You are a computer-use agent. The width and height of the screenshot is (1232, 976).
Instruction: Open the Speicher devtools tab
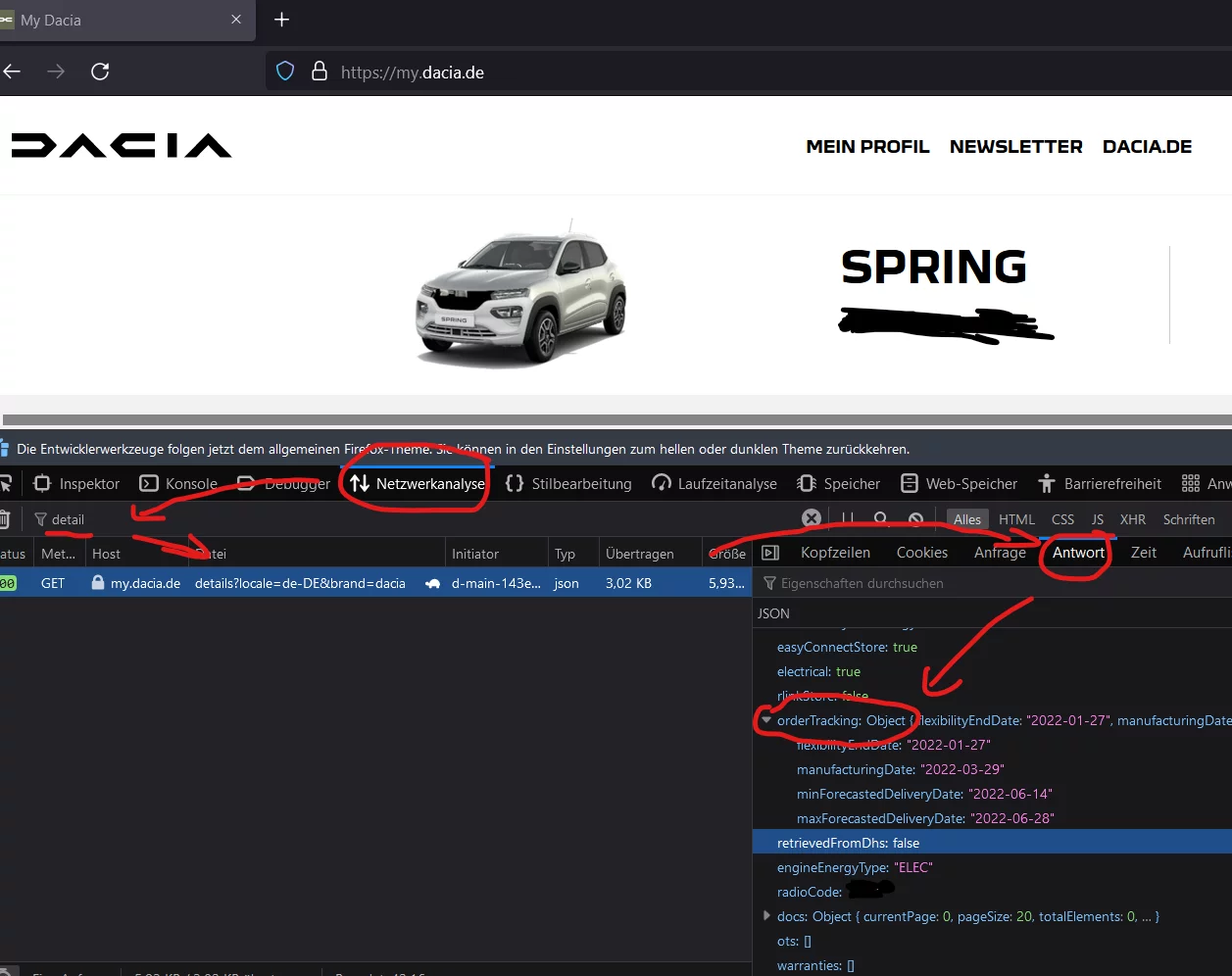point(839,483)
